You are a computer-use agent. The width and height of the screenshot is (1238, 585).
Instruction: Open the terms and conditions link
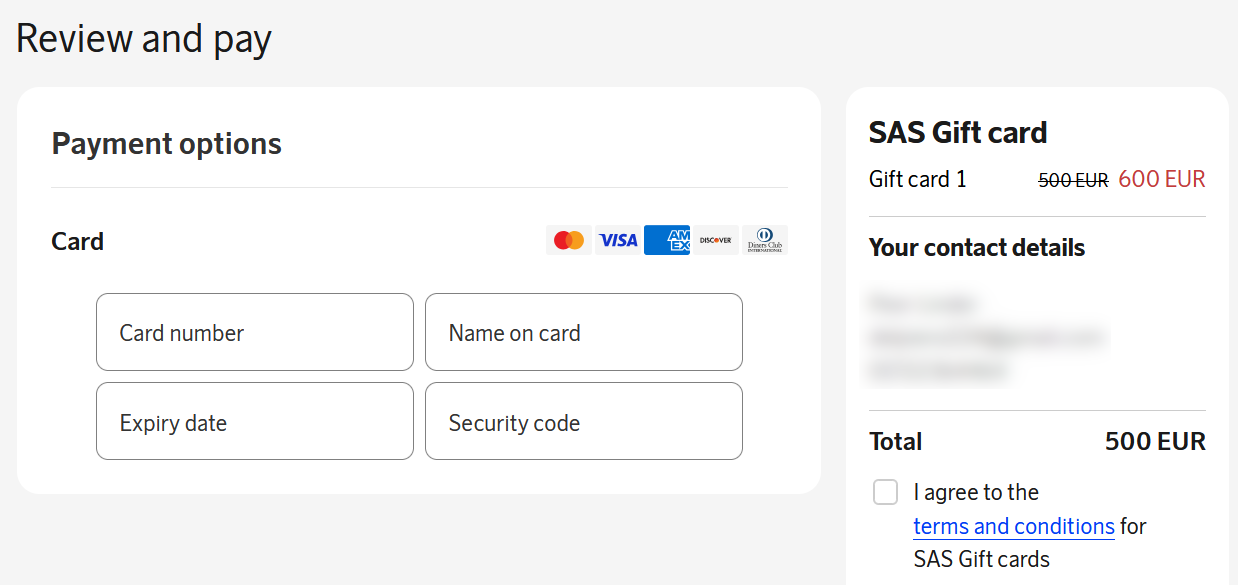point(1013,526)
